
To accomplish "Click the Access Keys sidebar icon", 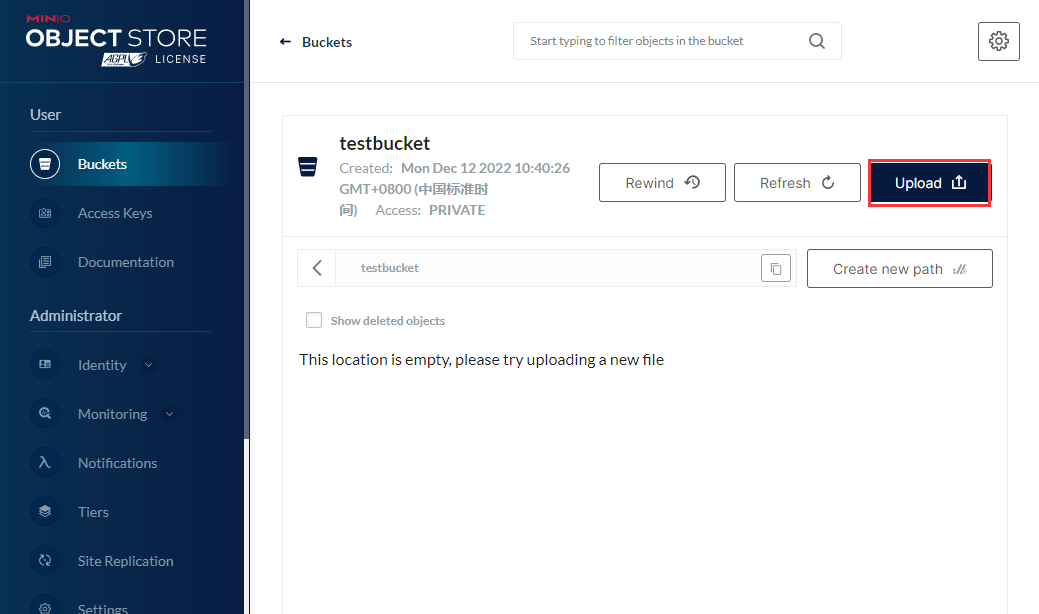I will pyautogui.click(x=45, y=213).
